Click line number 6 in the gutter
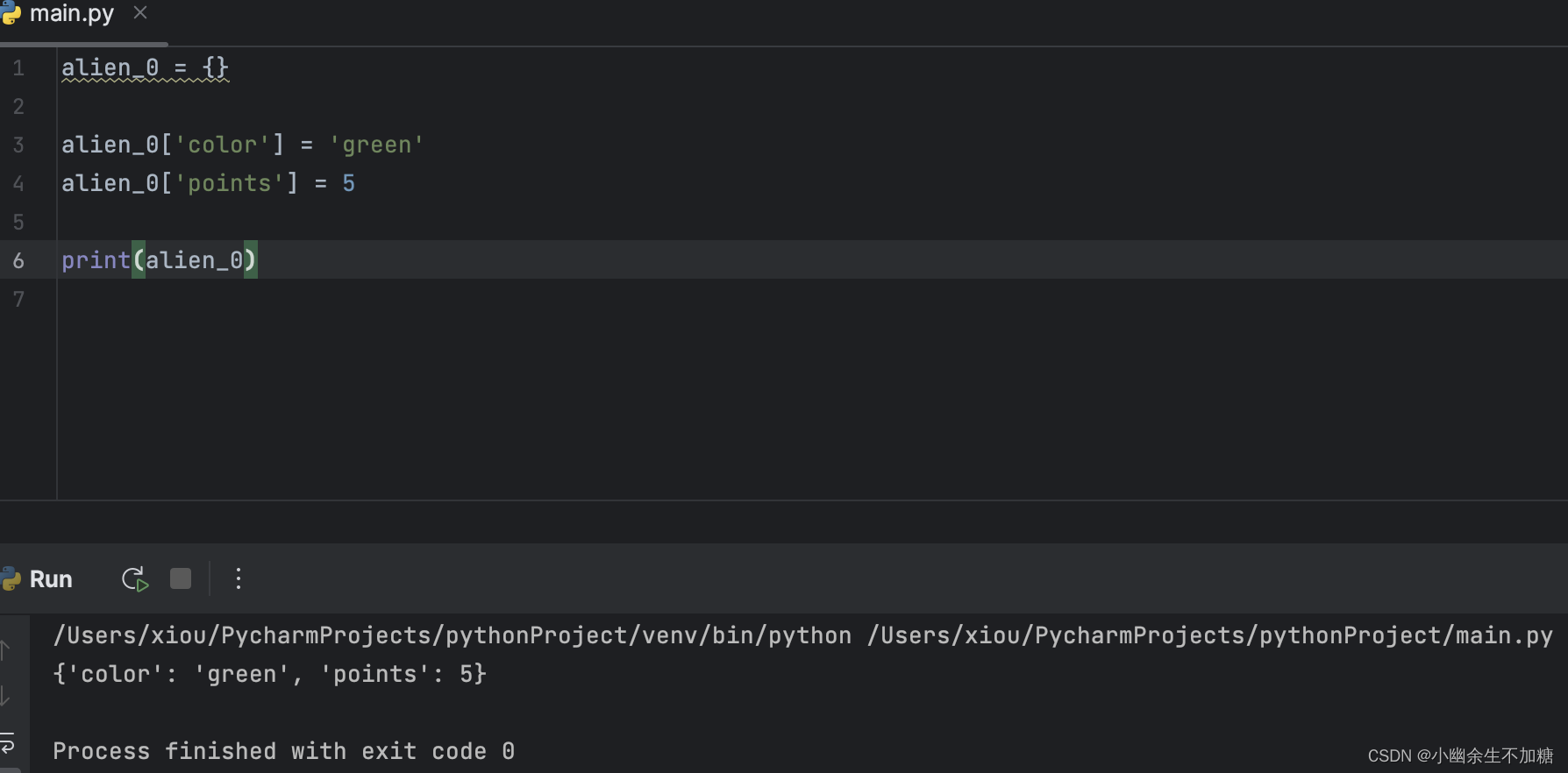The width and height of the screenshot is (1568, 773). (x=18, y=261)
